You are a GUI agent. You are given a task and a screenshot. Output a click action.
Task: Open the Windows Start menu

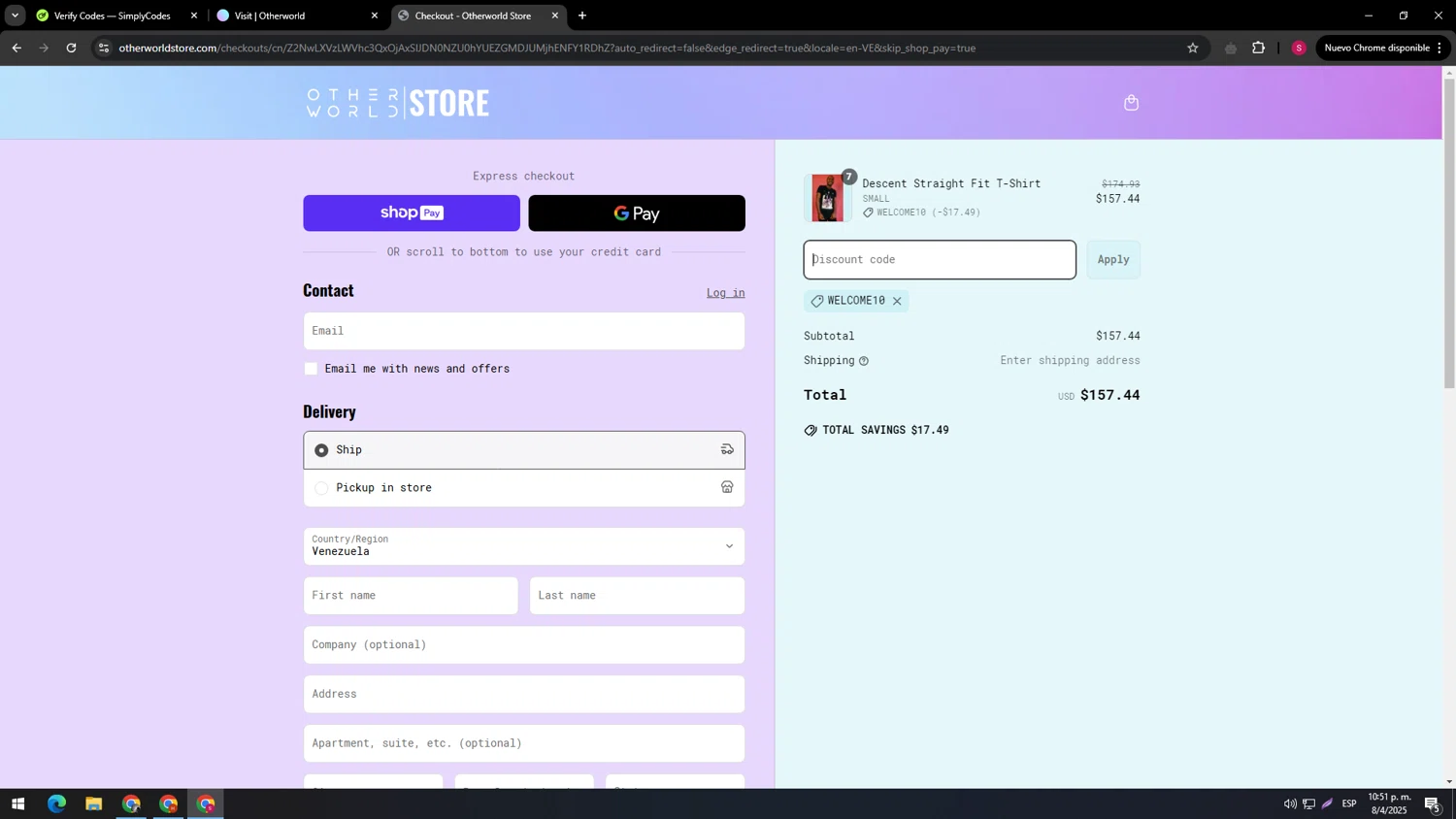coord(17,804)
